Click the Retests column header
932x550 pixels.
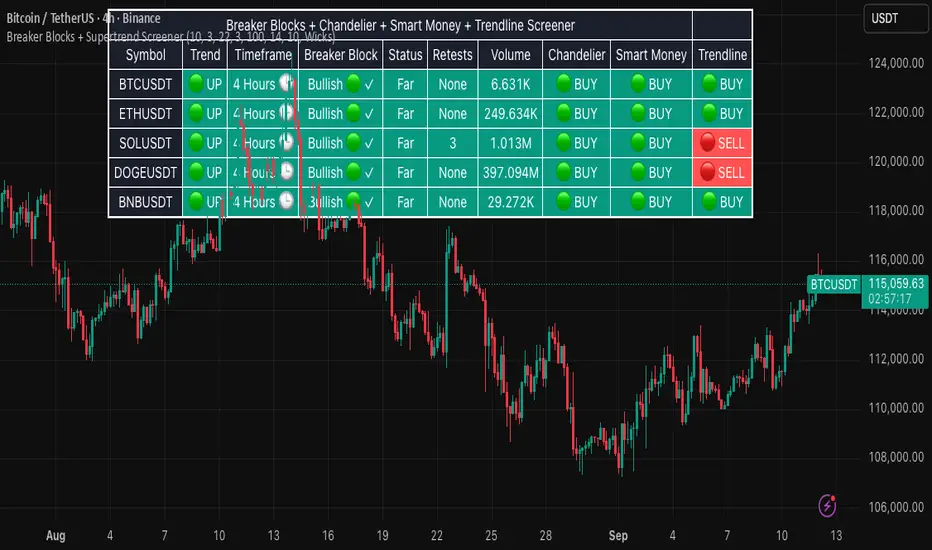[452, 55]
